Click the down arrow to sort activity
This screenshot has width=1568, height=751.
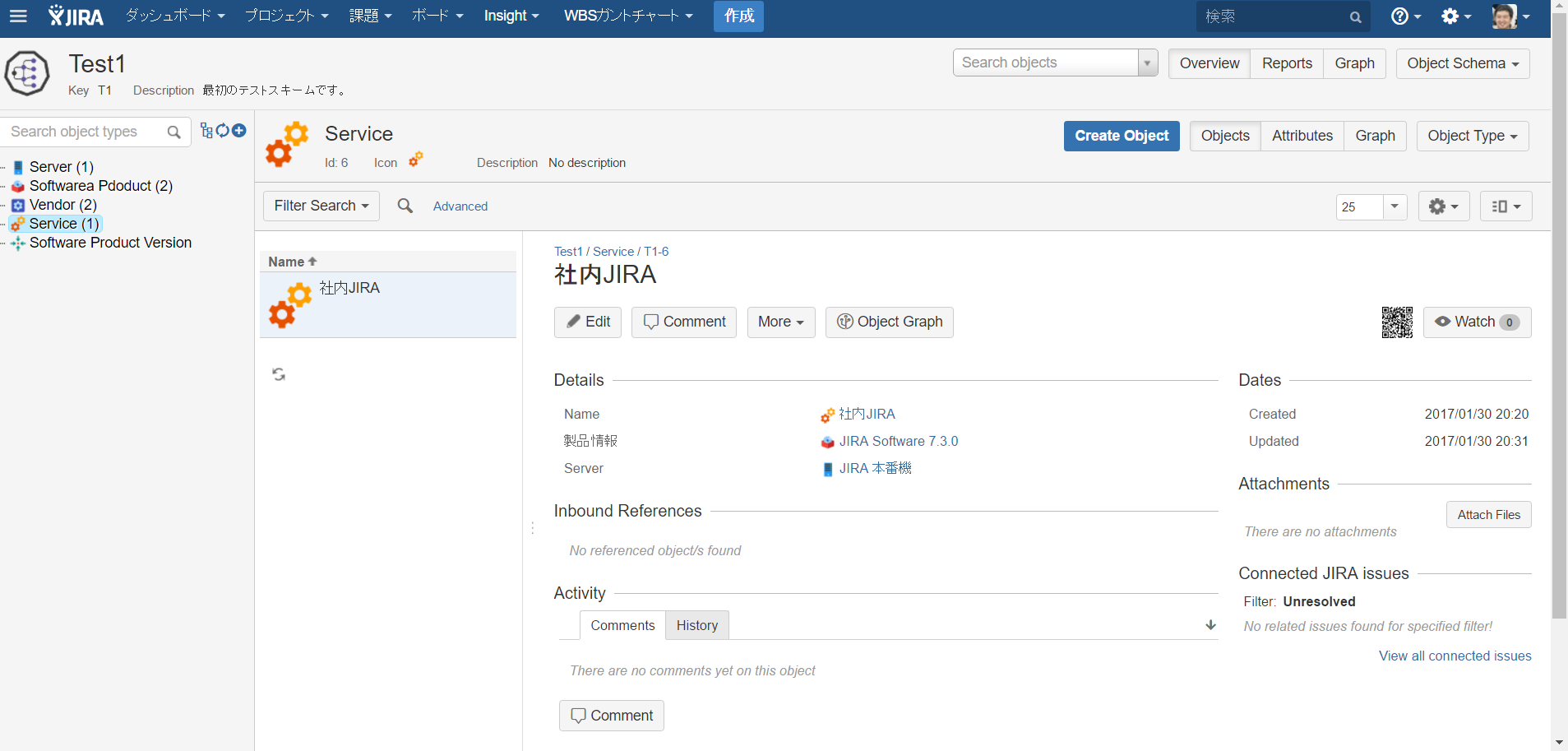point(1210,625)
